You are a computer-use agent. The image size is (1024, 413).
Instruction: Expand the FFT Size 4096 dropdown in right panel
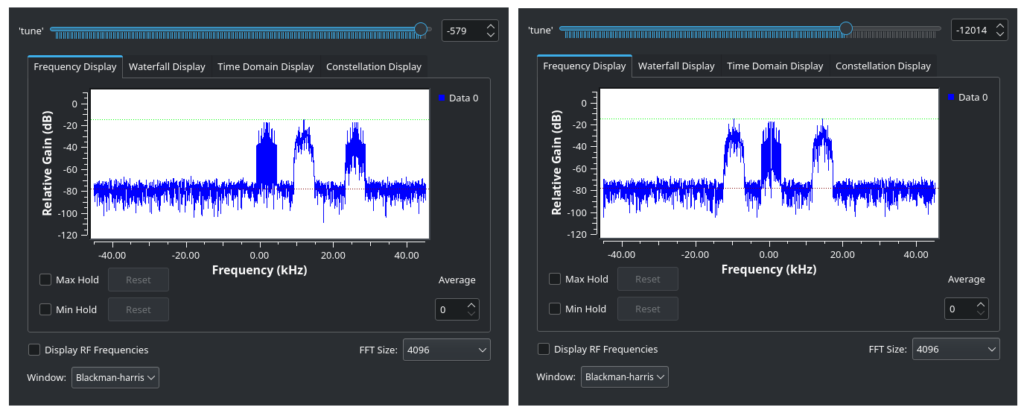tap(955, 350)
